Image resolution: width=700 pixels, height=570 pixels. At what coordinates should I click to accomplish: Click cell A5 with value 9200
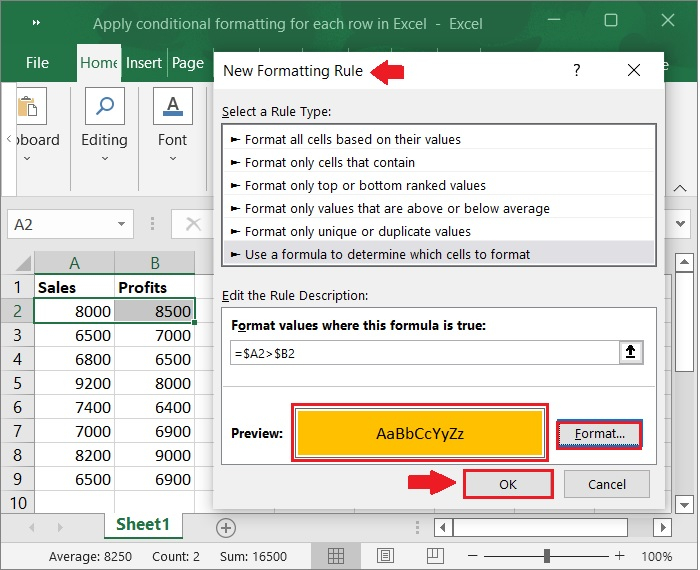75,383
